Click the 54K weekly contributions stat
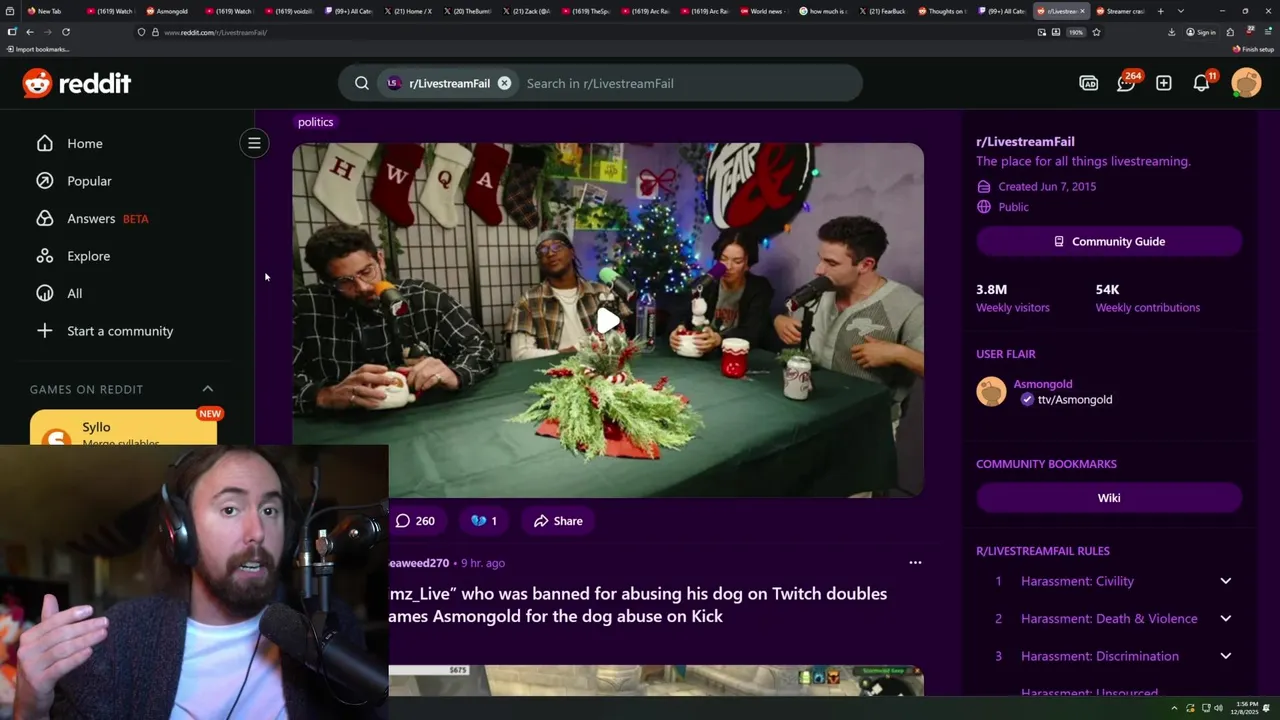1280x720 pixels. pyautogui.click(x=1147, y=298)
